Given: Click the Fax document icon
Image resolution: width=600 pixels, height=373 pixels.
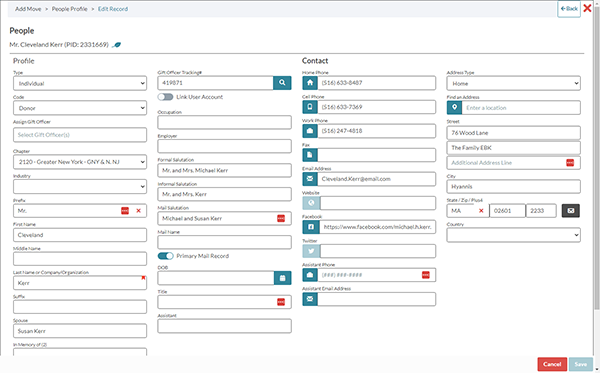Looking at the screenshot, I should click(x=310, y=155).
